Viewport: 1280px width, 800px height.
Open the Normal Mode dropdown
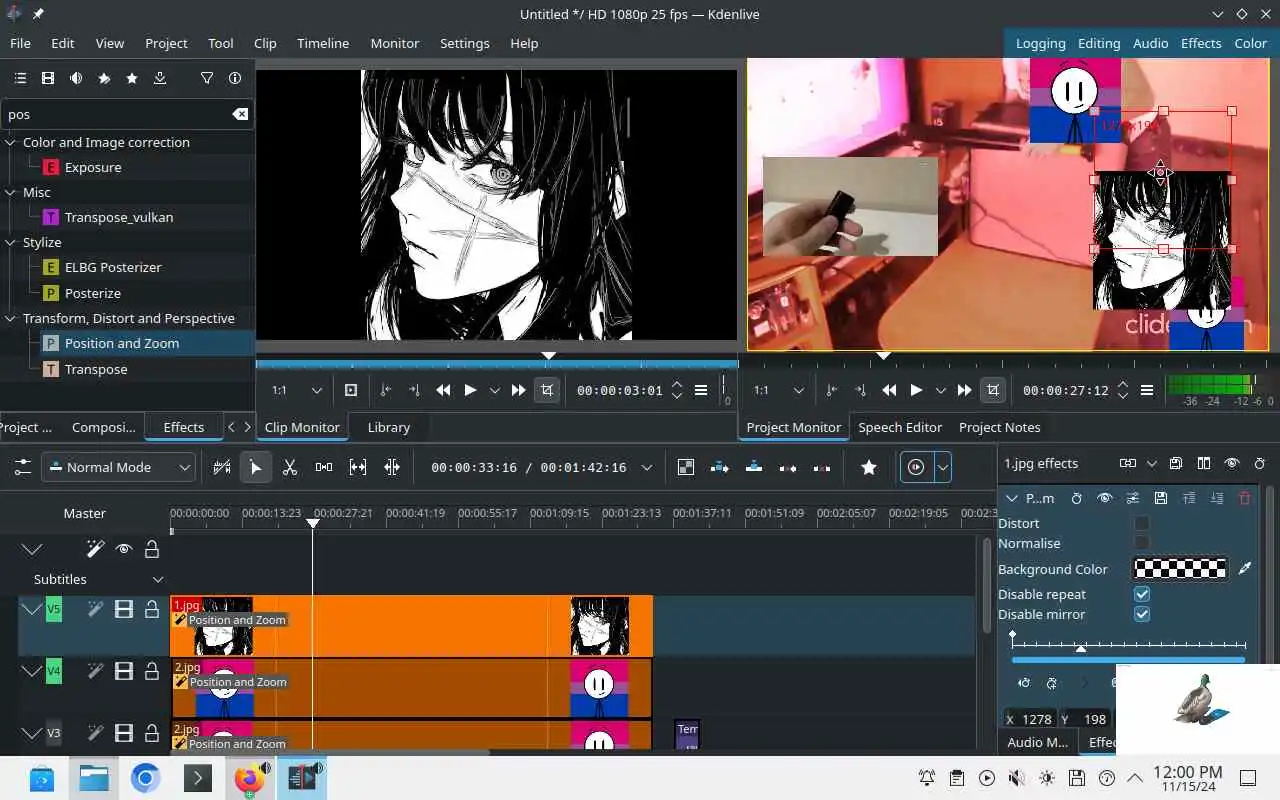click(x=117, y=467)
